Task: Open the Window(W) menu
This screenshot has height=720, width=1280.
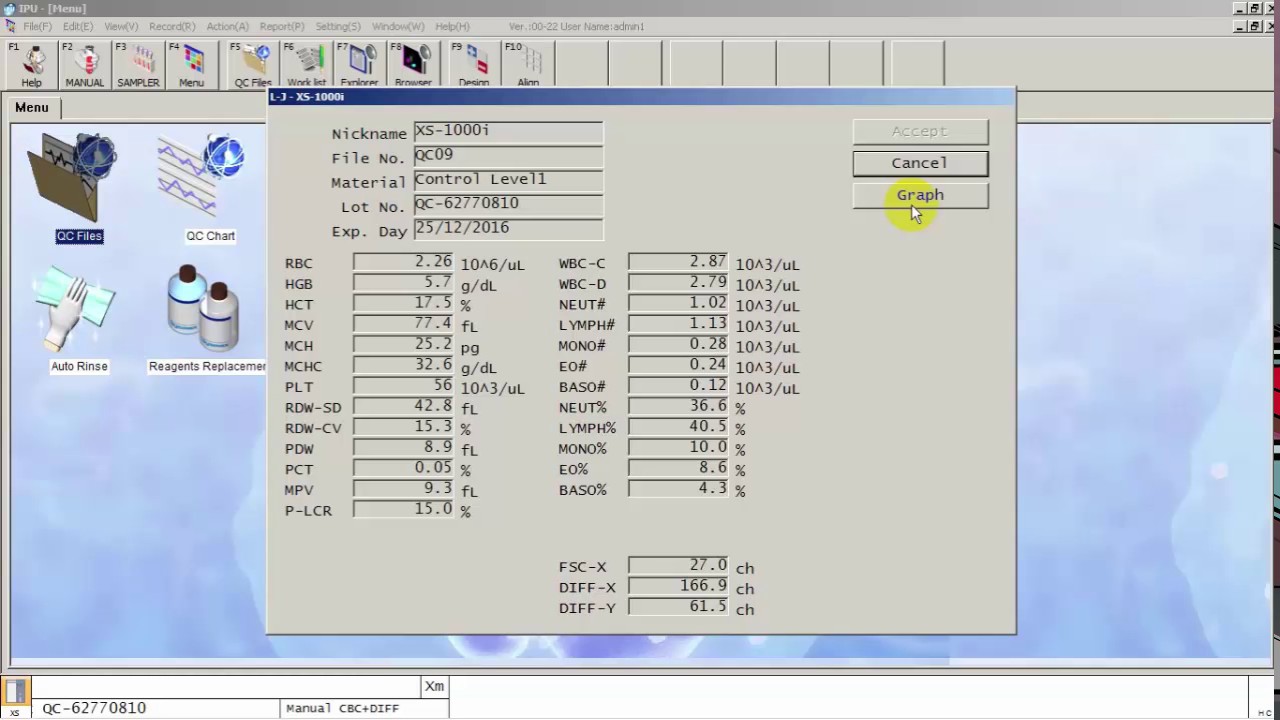Action: (x=398, y=26)
